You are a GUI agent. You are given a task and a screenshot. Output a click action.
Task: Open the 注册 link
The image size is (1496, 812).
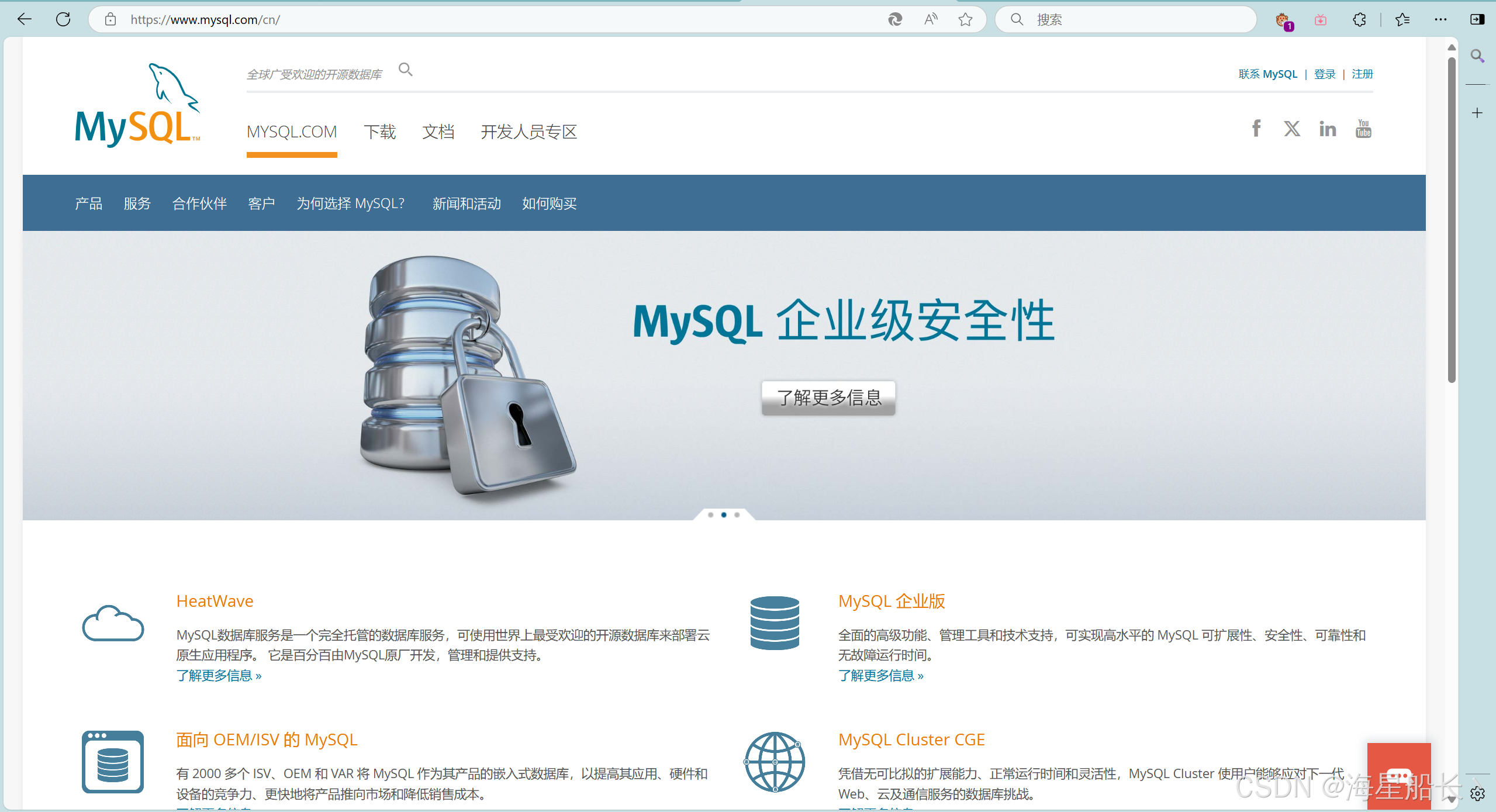pyautogui.click(x=1362, y=74)
